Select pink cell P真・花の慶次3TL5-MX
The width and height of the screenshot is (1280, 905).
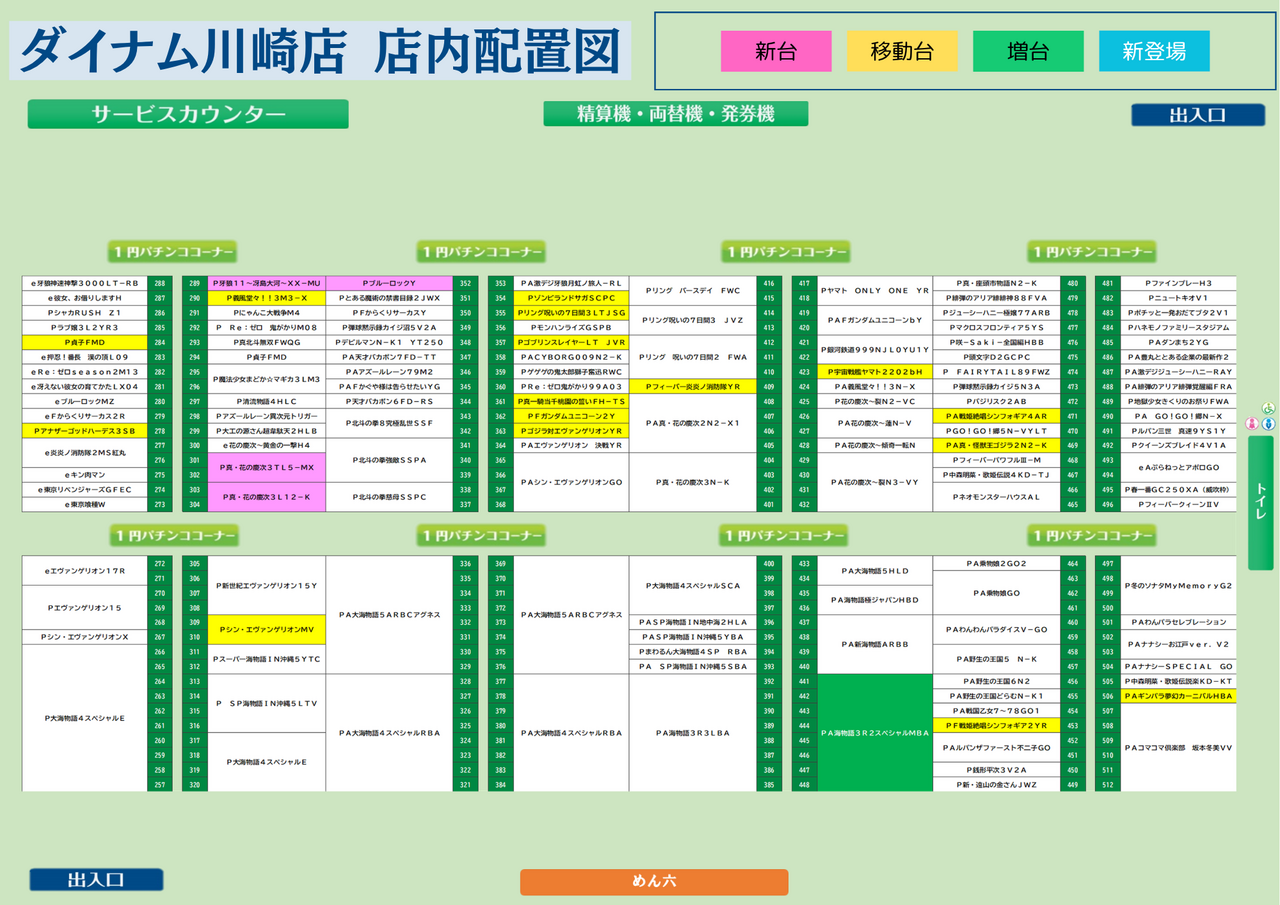point(266,467)
